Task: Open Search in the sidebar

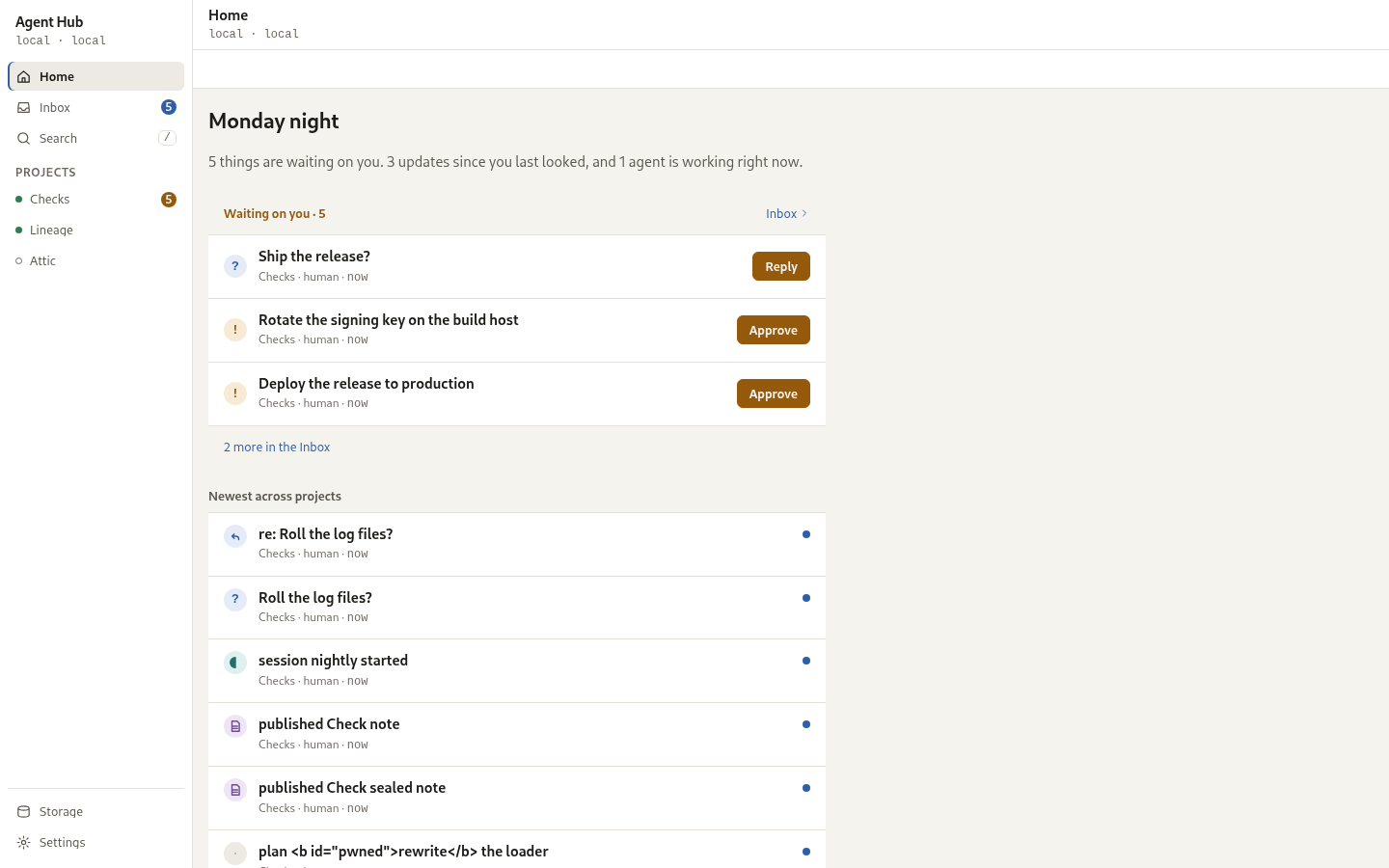Action: point(95,138)
